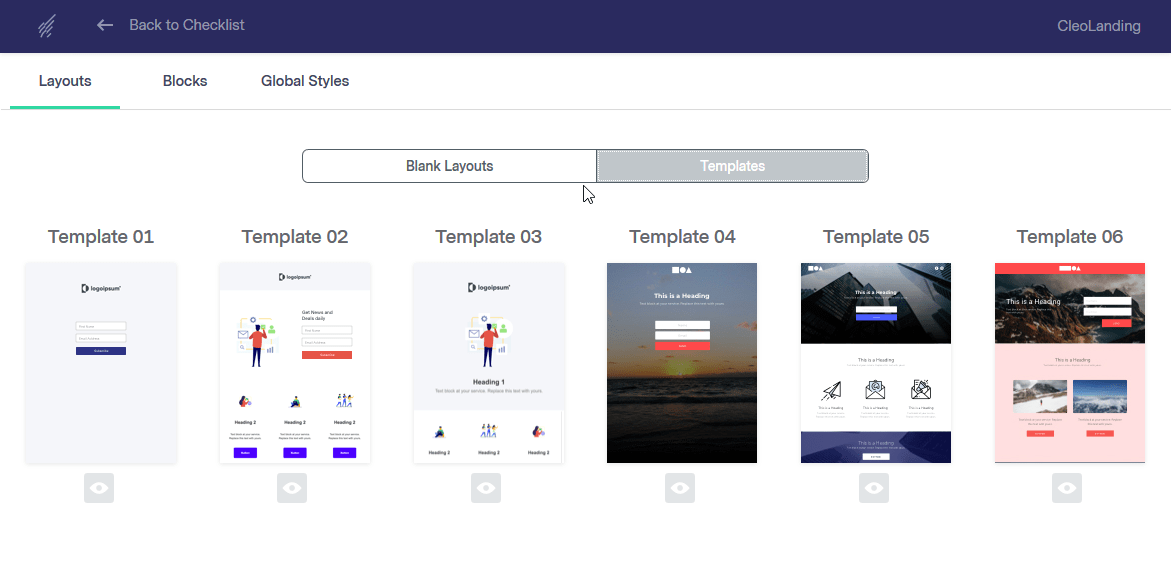Click the CleoLanding project name
The width and height of the screenshot is (1171, 569).
[x=1098, y=26]
